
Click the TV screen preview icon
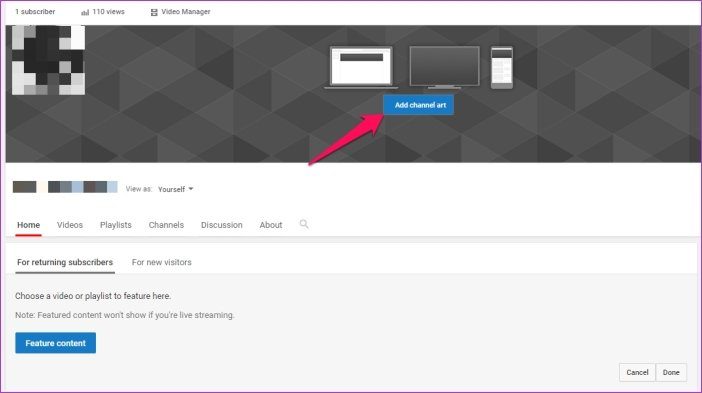click(x=444, y=67)
